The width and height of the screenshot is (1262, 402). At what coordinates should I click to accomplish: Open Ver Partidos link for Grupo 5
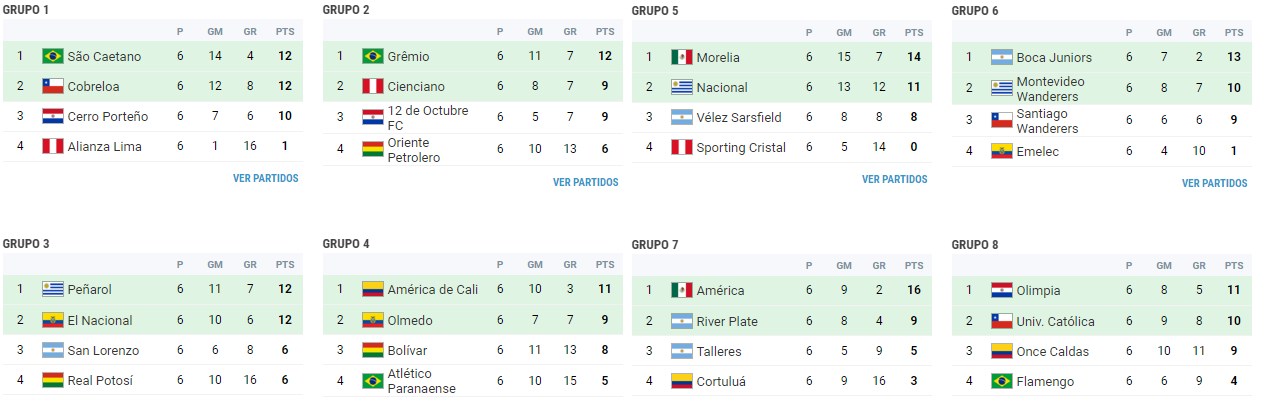[894, 180]
